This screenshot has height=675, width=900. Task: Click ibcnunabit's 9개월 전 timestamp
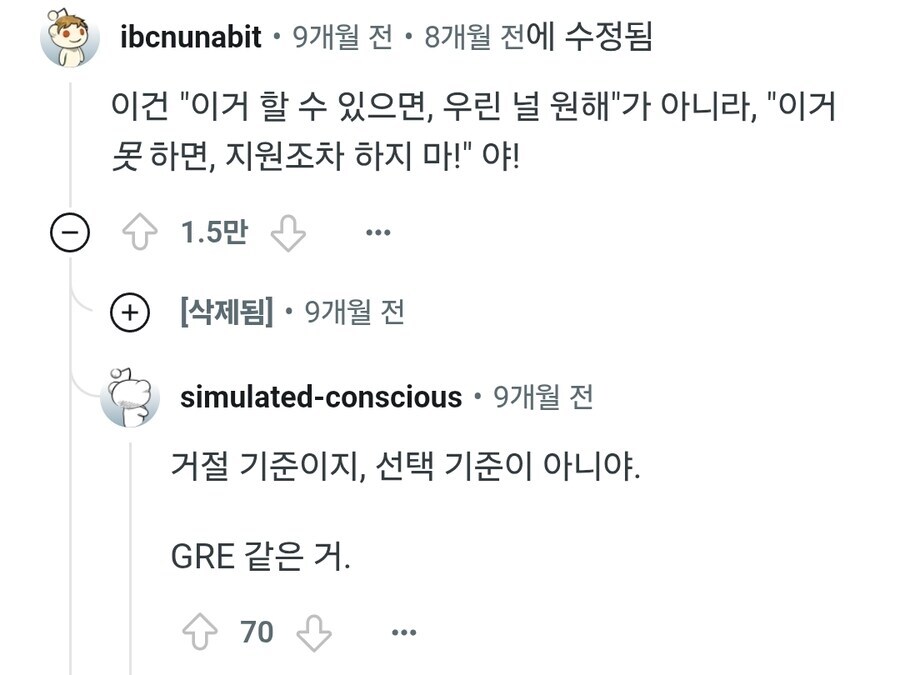pyautogui.click(x=340, y=38)
